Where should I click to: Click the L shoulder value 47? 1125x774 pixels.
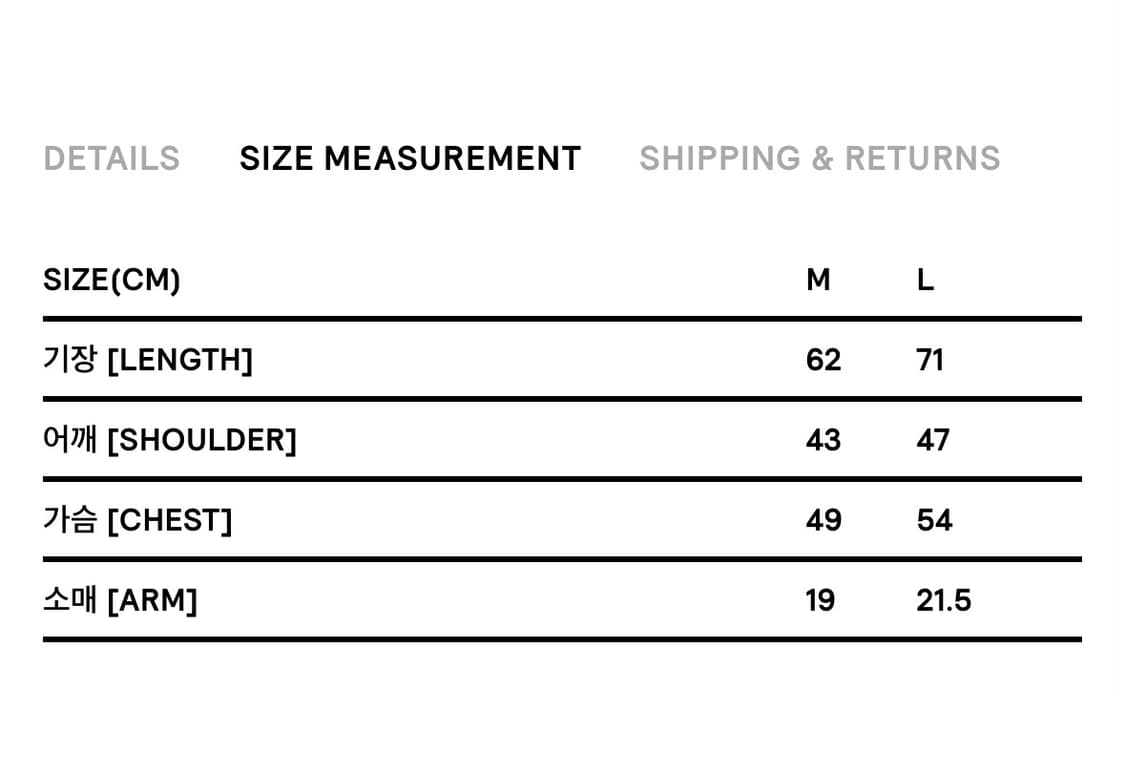tap(933, 440)
